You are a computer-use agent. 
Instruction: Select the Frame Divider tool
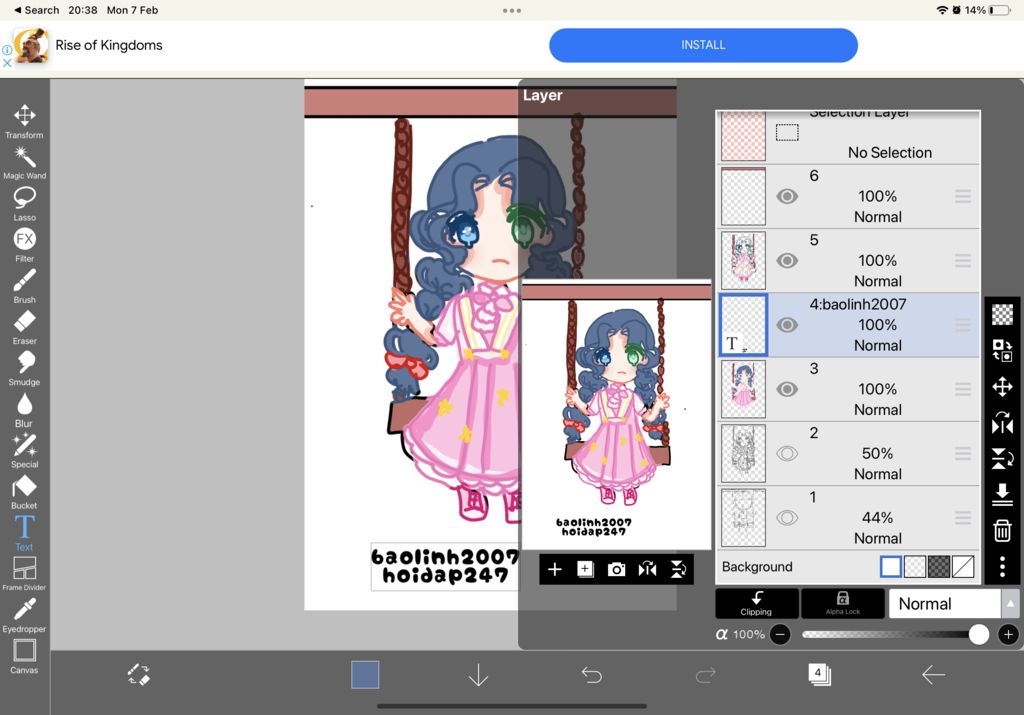click(x=24, y=574)
